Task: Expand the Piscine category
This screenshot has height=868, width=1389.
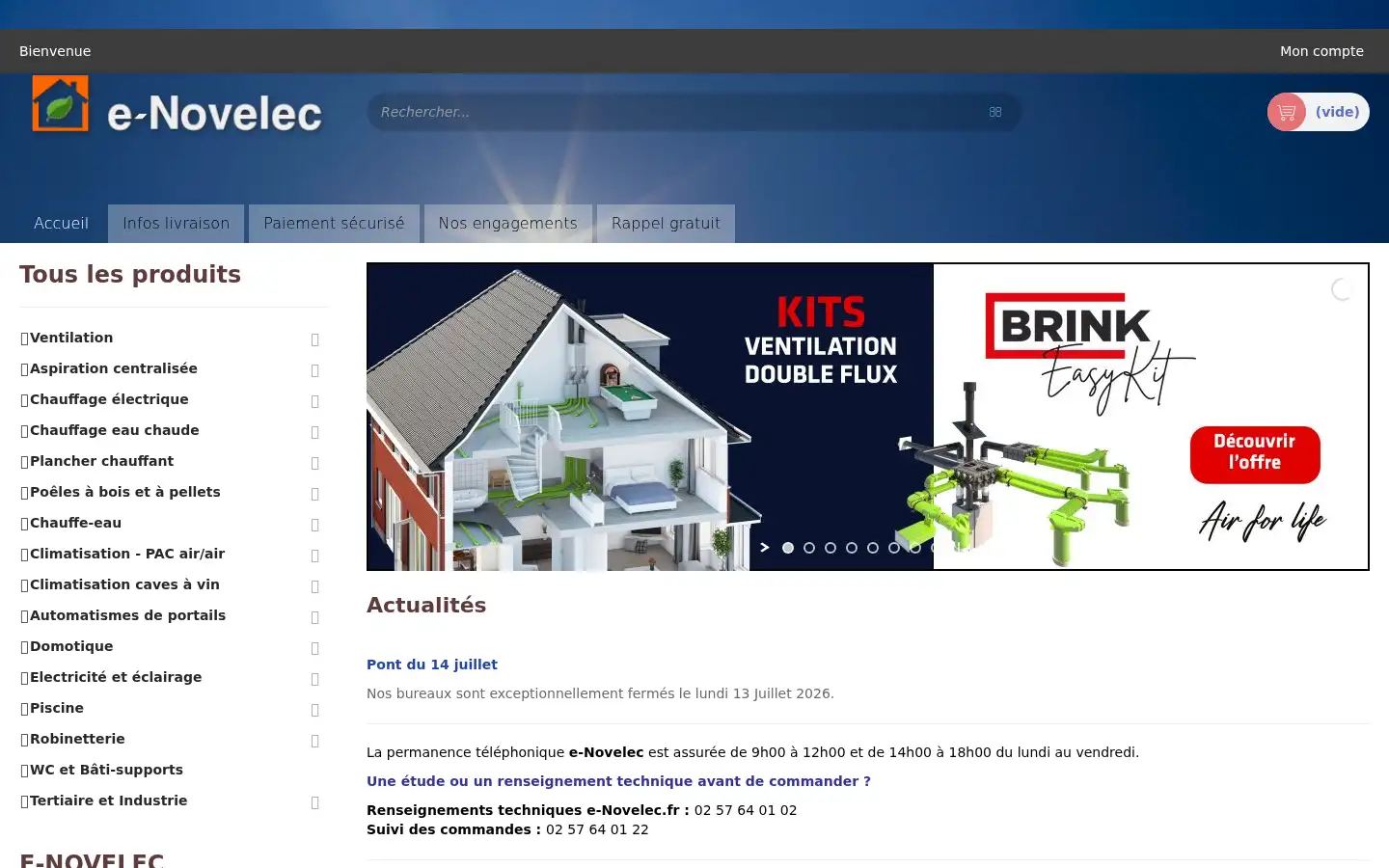Action: [315, 710]
